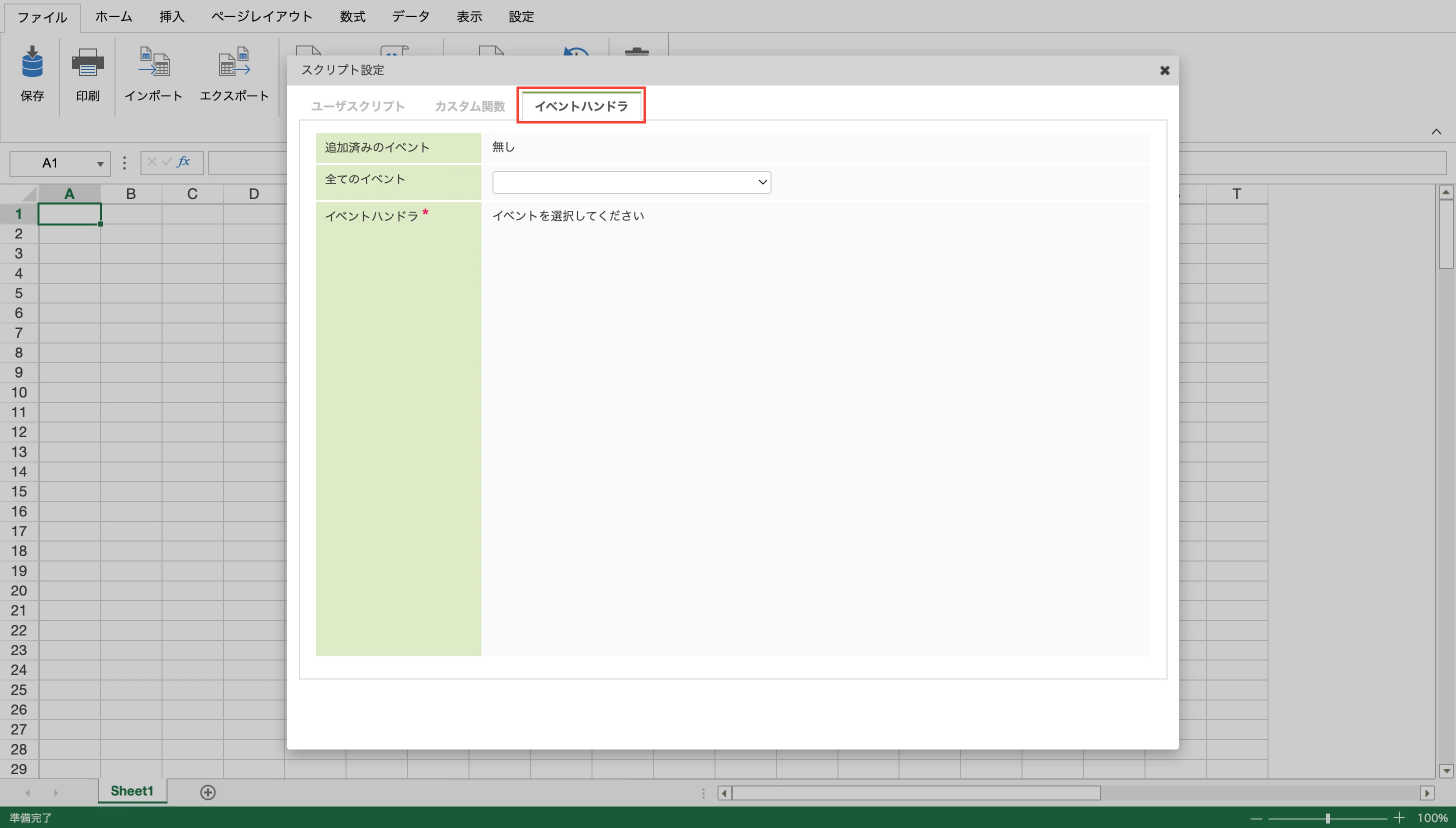1456x828 pixels.
Task: Click the インポート import icon
Action: coord(154,62)
